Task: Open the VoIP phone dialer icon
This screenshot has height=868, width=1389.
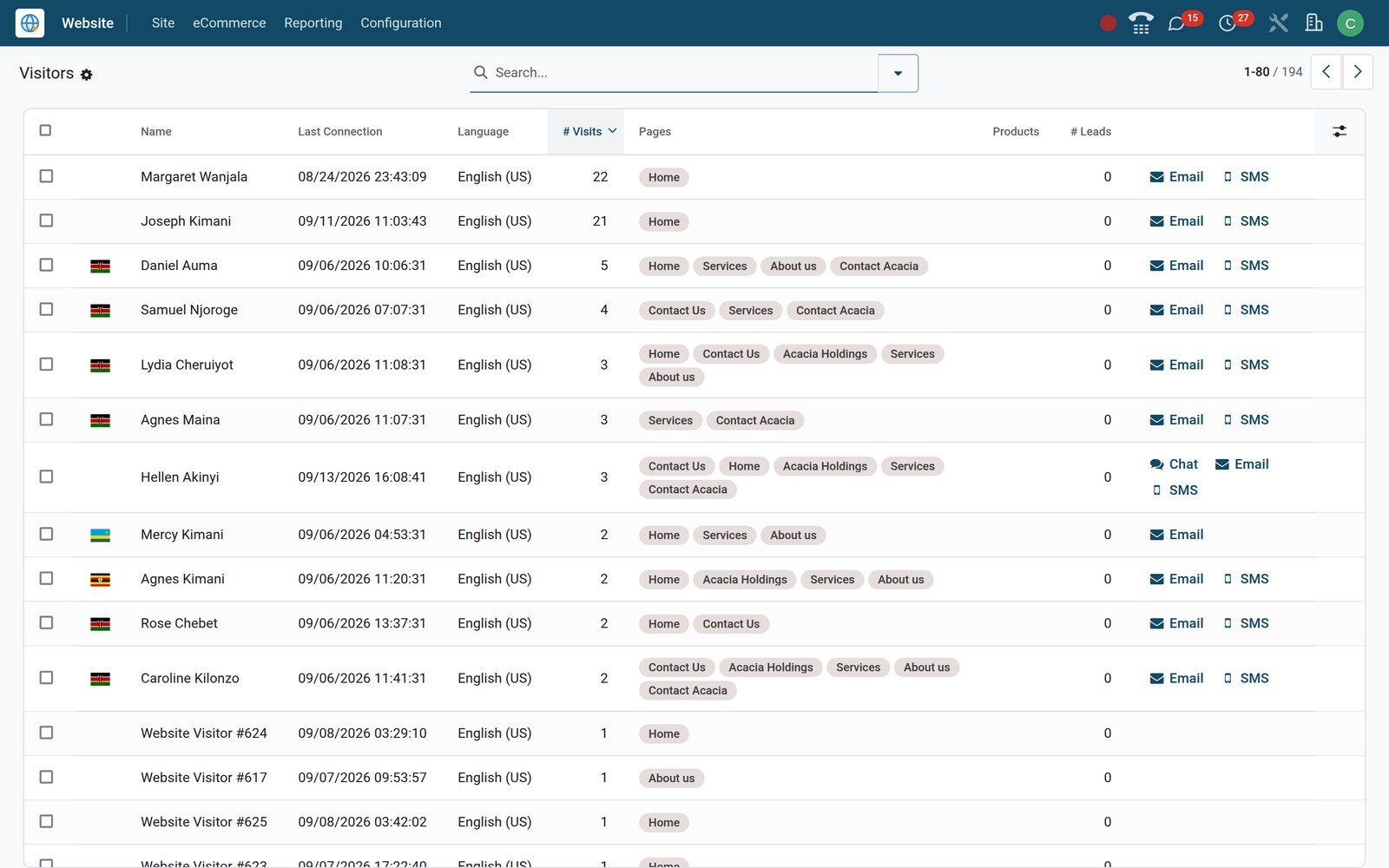Action: tap(1141, 23)
